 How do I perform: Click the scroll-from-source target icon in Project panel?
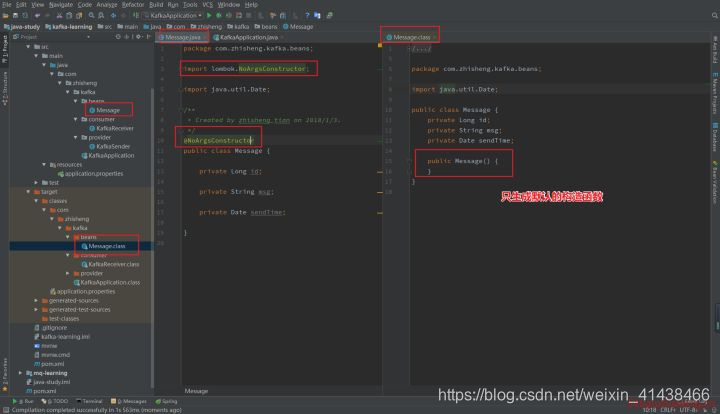[x=118, y=37]
